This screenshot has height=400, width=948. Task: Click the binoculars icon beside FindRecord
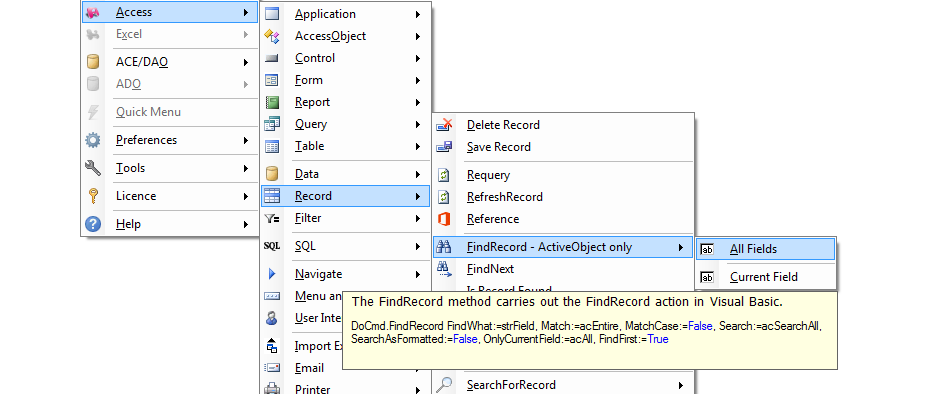(445, 247)
